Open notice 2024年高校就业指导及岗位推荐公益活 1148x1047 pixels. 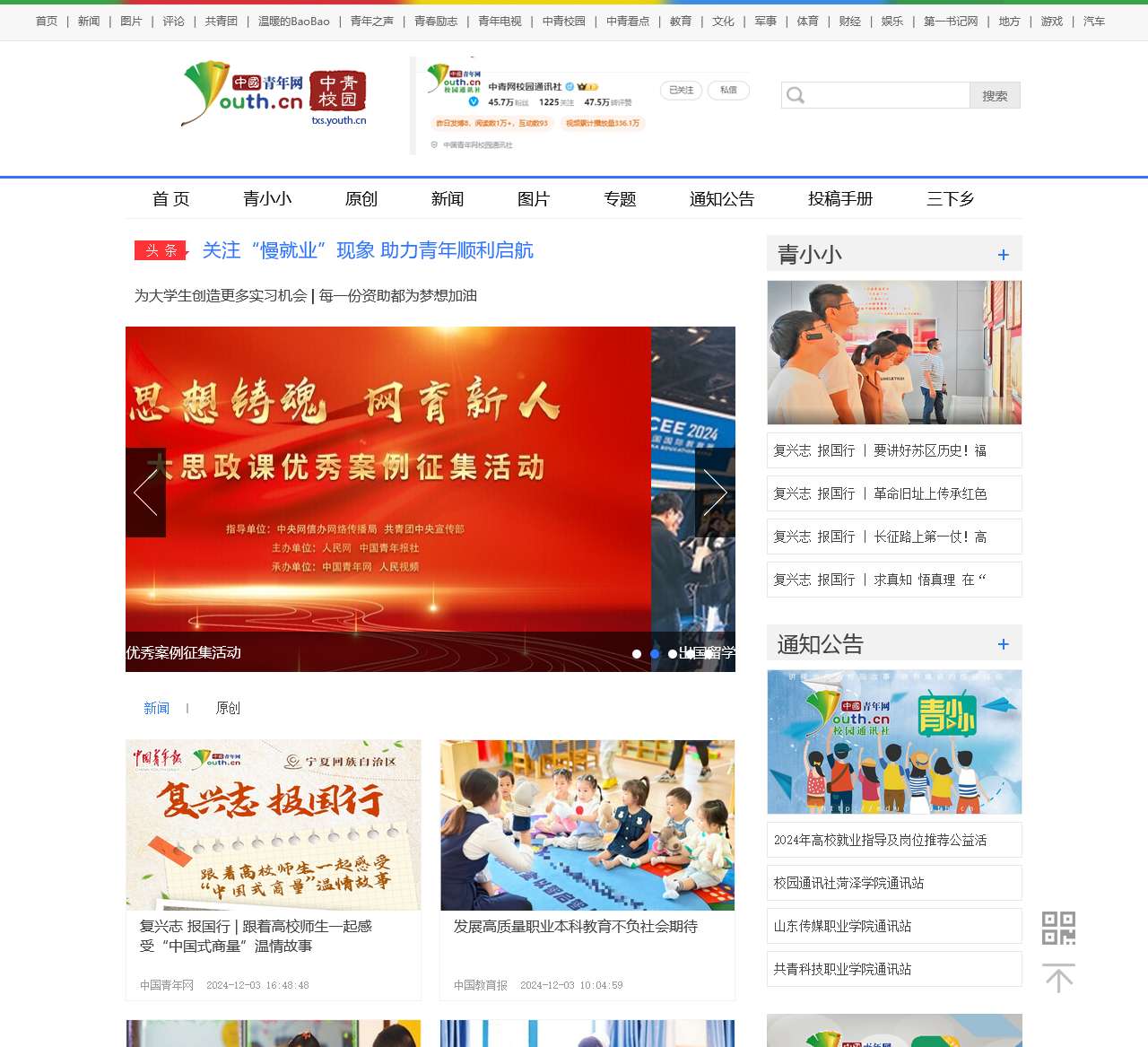[894, 840]
